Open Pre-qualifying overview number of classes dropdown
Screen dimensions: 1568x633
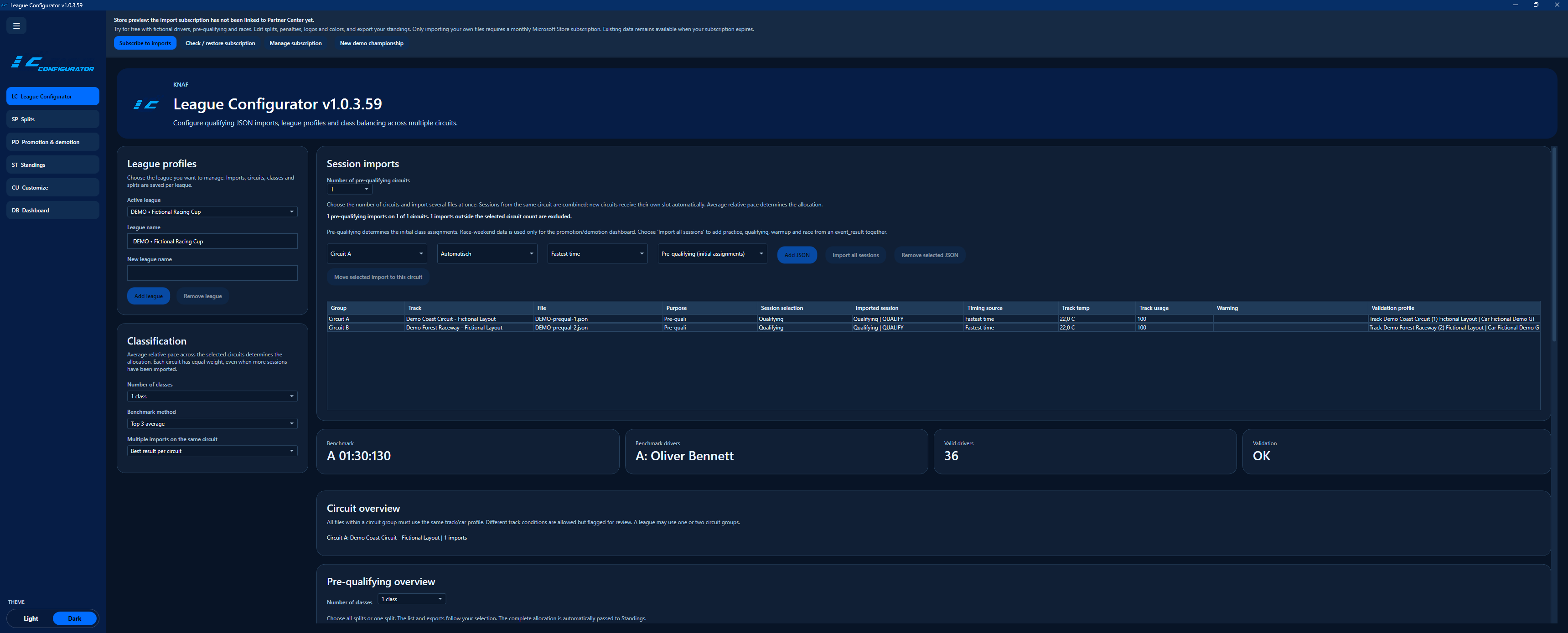pos(411,600)
